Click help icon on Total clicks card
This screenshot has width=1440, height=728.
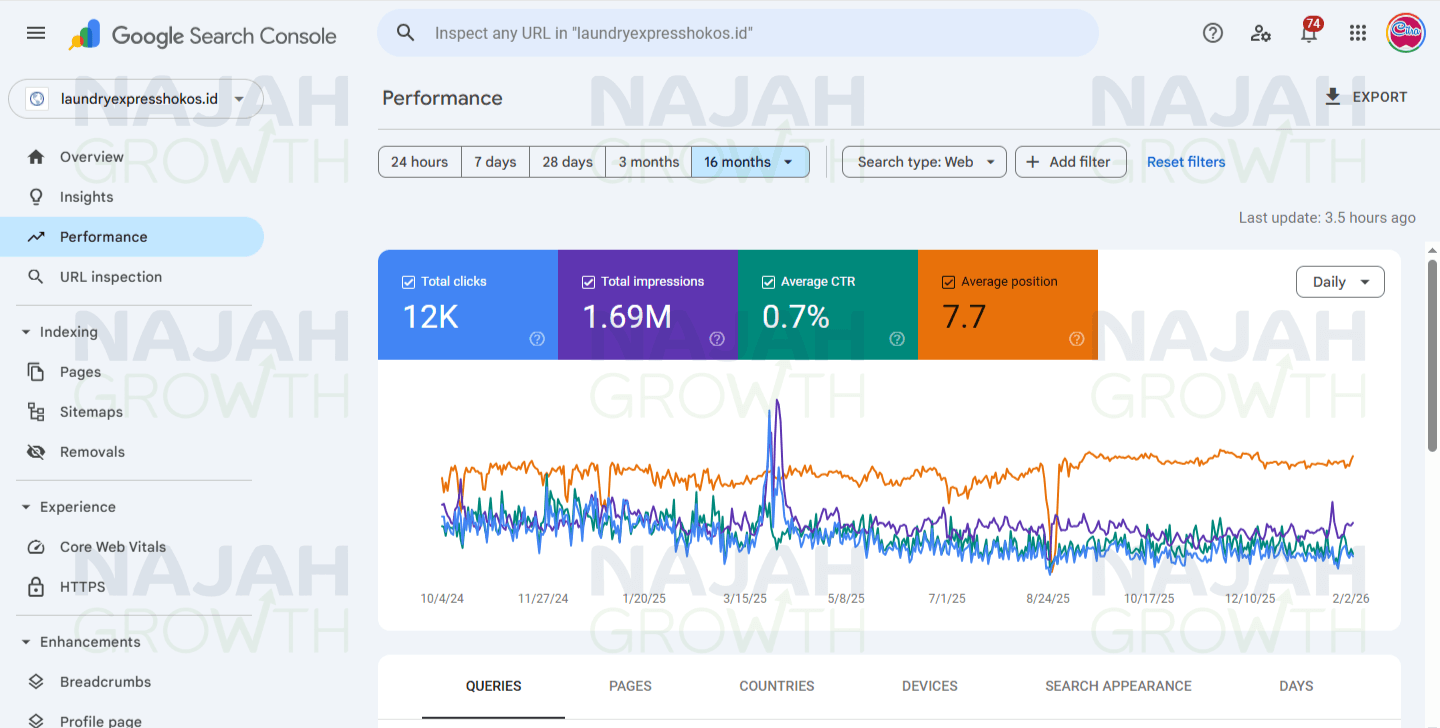click(537, 339)
